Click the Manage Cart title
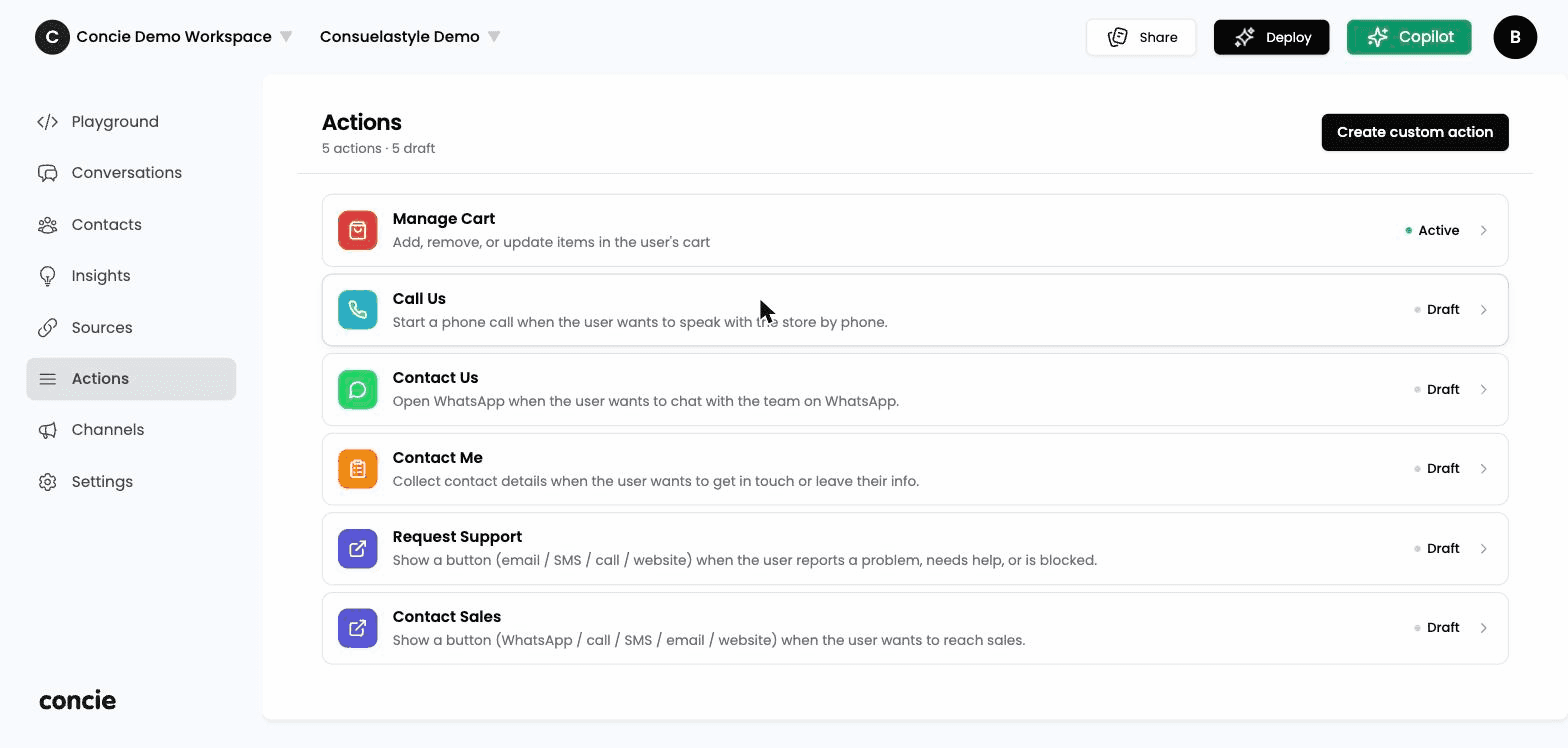The width and height of the screenshot is (1568, 748). [444, 219]
